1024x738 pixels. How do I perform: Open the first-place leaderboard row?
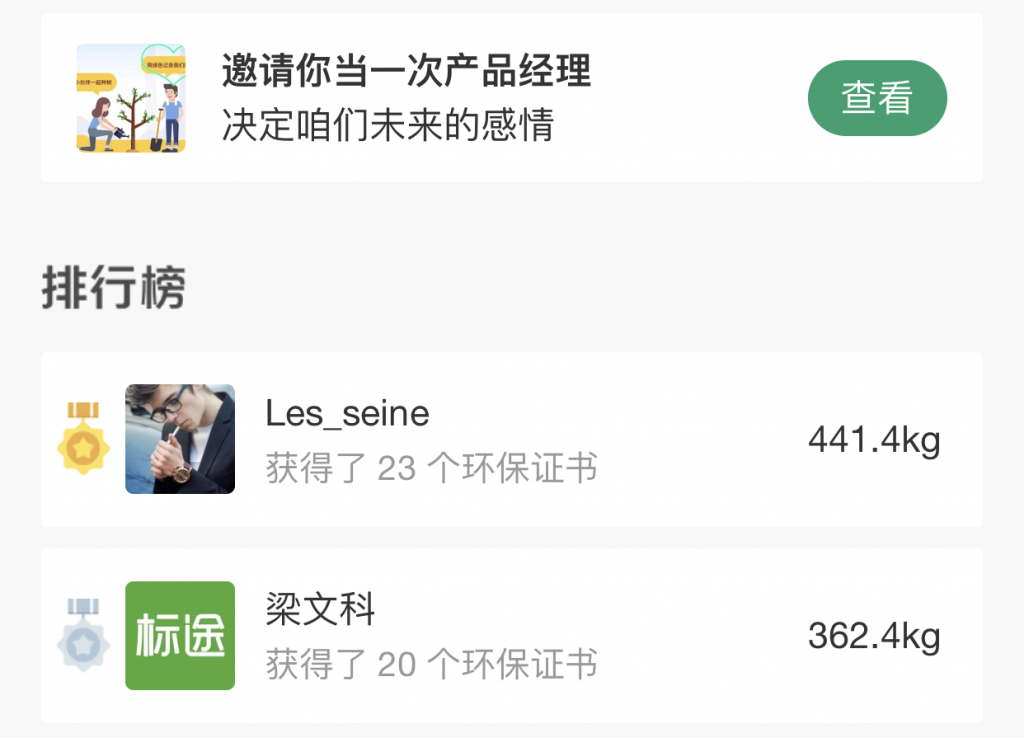512,440
